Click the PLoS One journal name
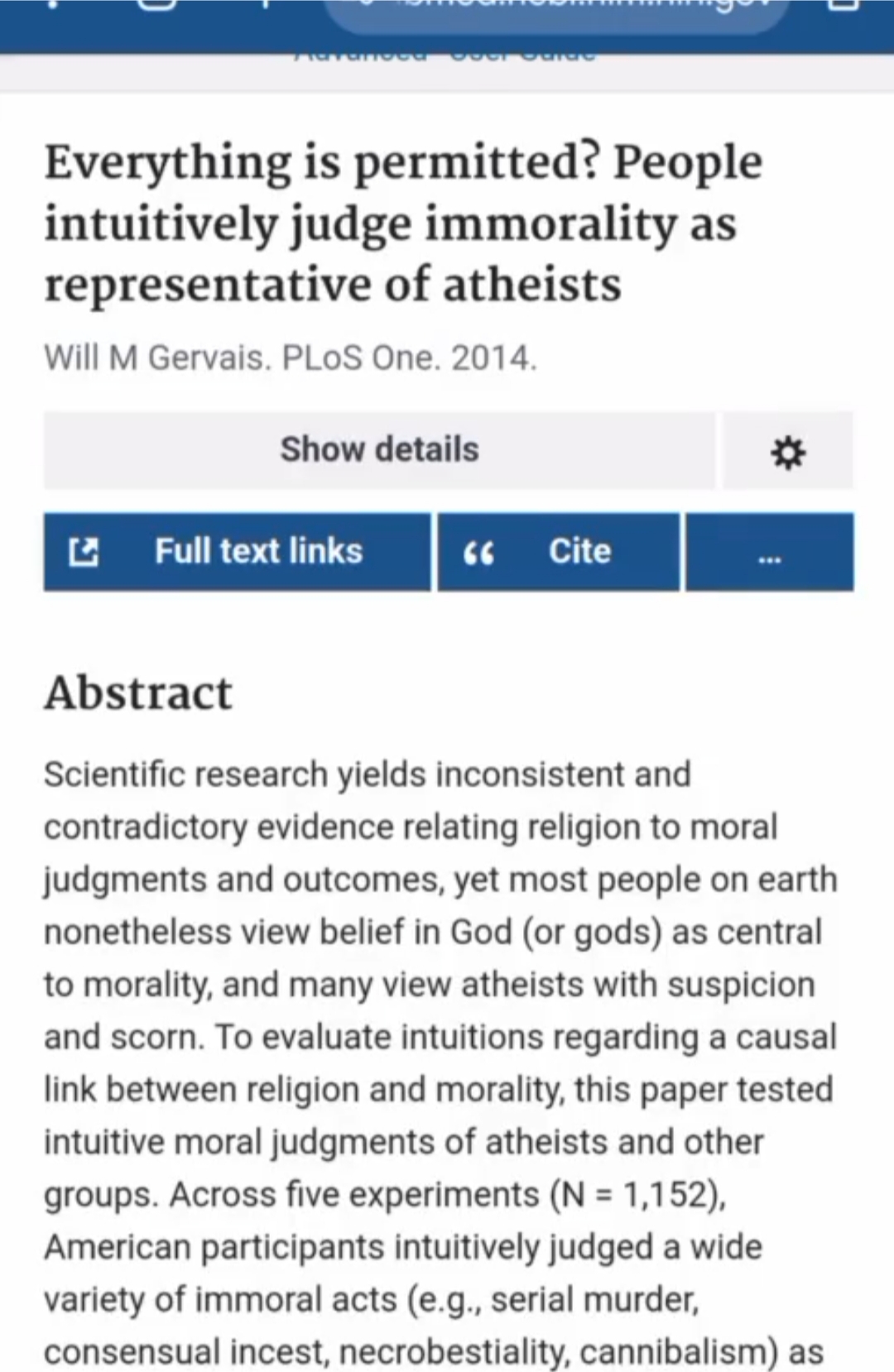The width and height of the screenshot is (894, 1372). coord(362,357)
